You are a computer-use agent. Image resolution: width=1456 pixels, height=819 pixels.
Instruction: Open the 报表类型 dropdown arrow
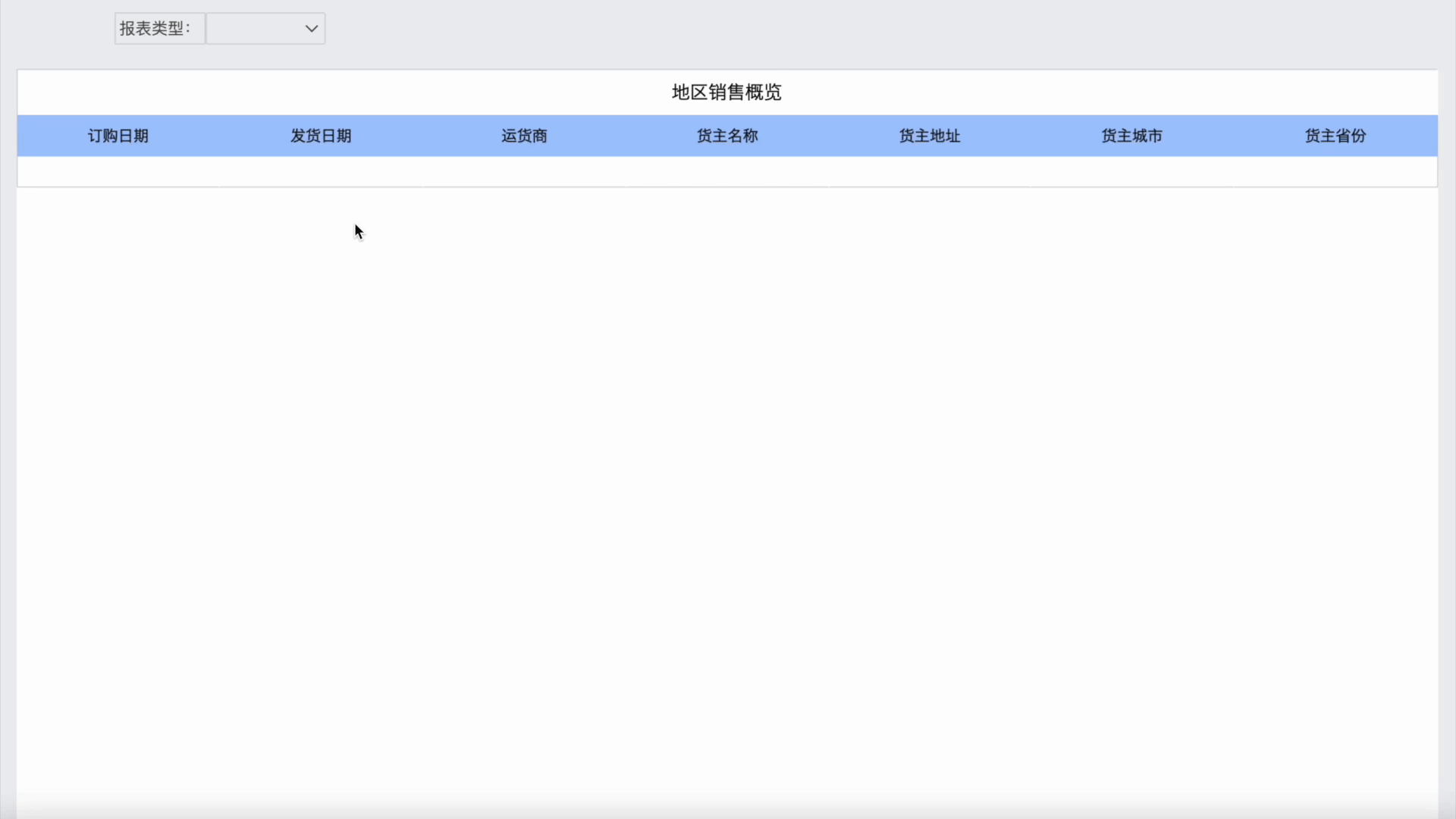coord(311,29)
